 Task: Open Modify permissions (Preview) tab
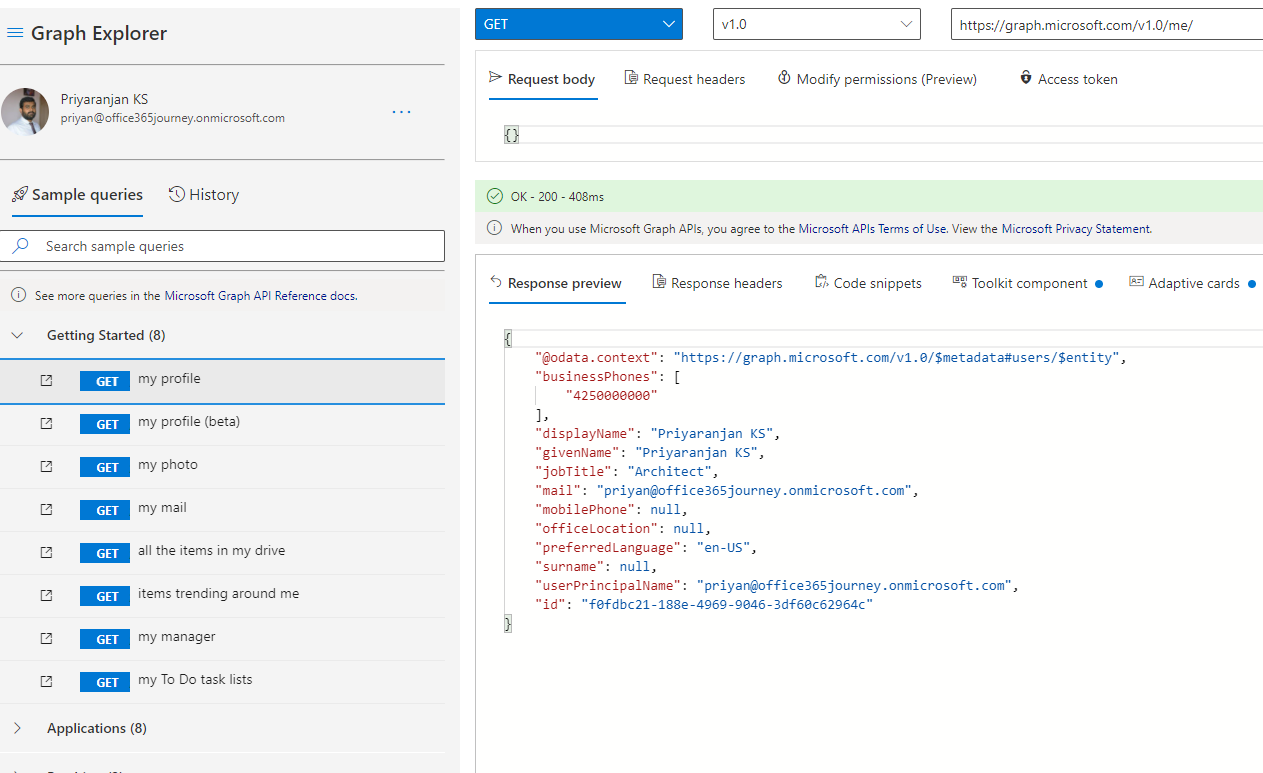click(x=877, y=79)
